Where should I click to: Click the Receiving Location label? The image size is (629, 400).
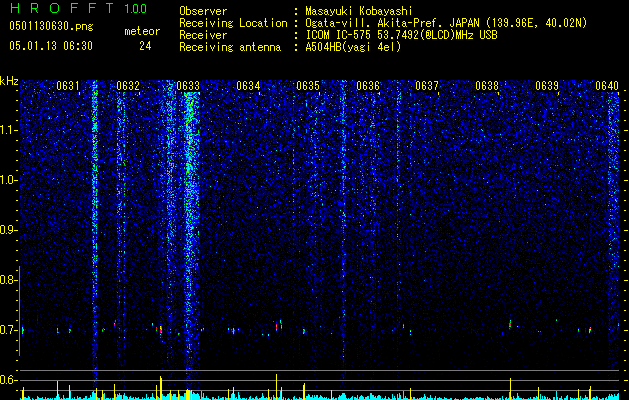coord(233,23)
